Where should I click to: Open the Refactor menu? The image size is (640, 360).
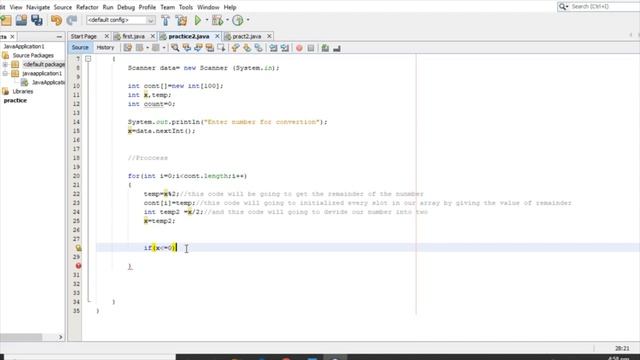87,7
